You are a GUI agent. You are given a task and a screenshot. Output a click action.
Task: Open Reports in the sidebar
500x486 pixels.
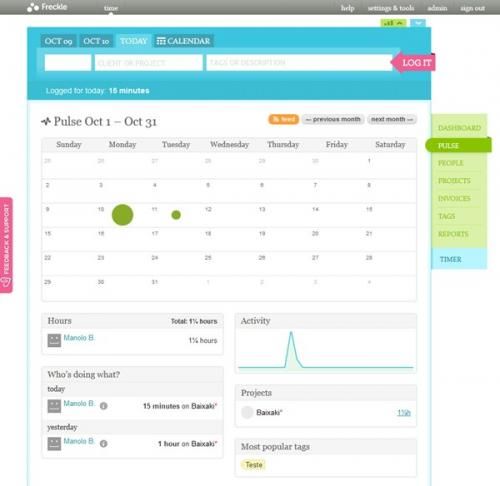coord(453,234)
